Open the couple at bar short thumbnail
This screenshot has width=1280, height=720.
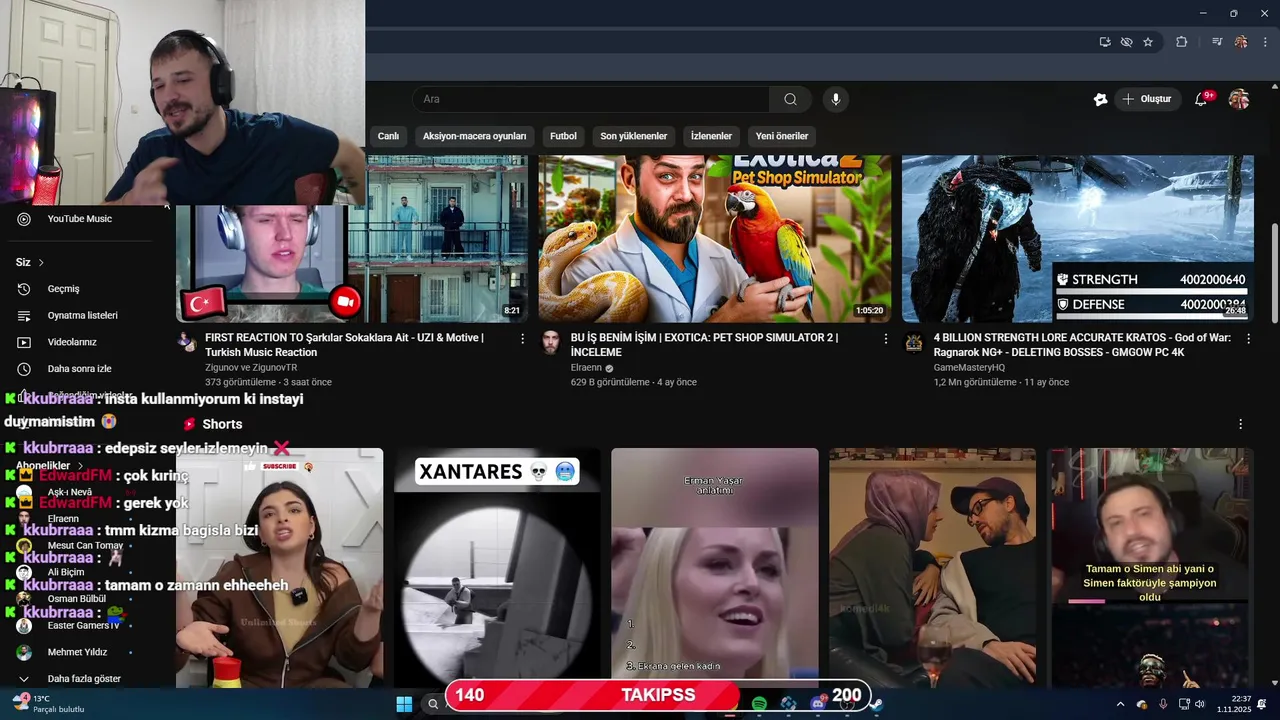(x=933, y=568)
